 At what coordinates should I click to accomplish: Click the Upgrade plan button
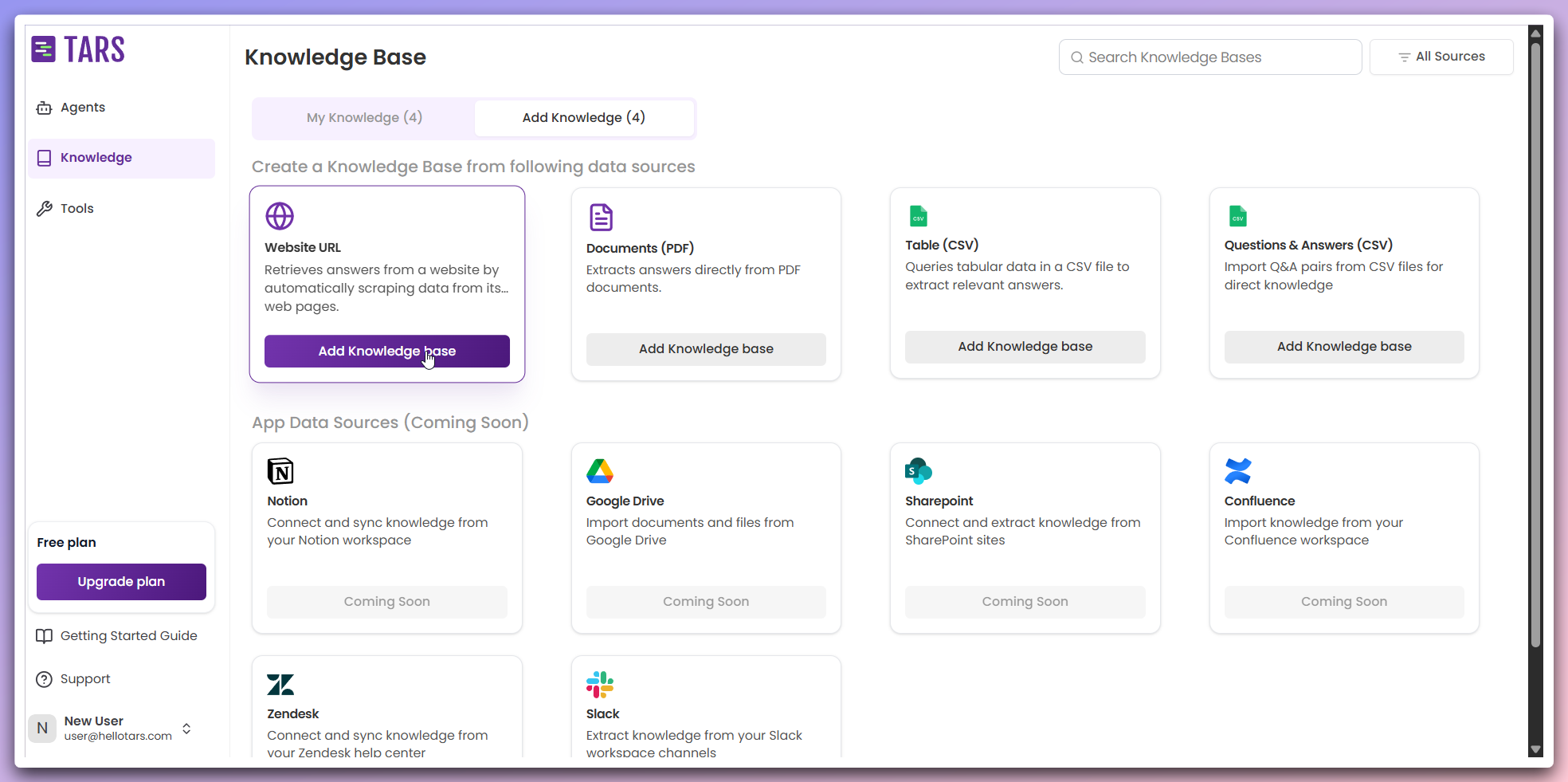tap(121, 582)
